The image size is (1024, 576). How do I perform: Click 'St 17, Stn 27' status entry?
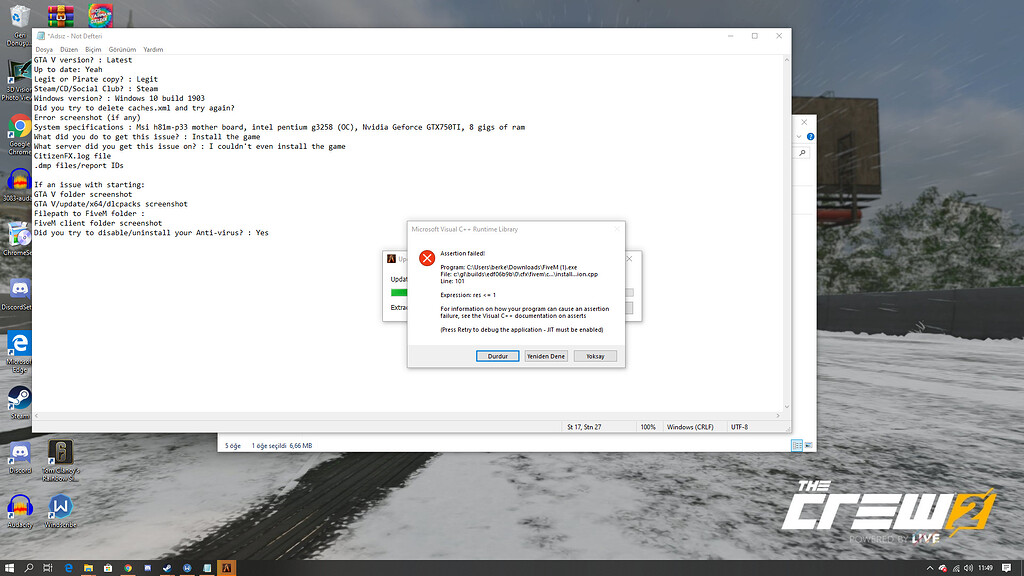pyautogui.click(x=584, y=427)
